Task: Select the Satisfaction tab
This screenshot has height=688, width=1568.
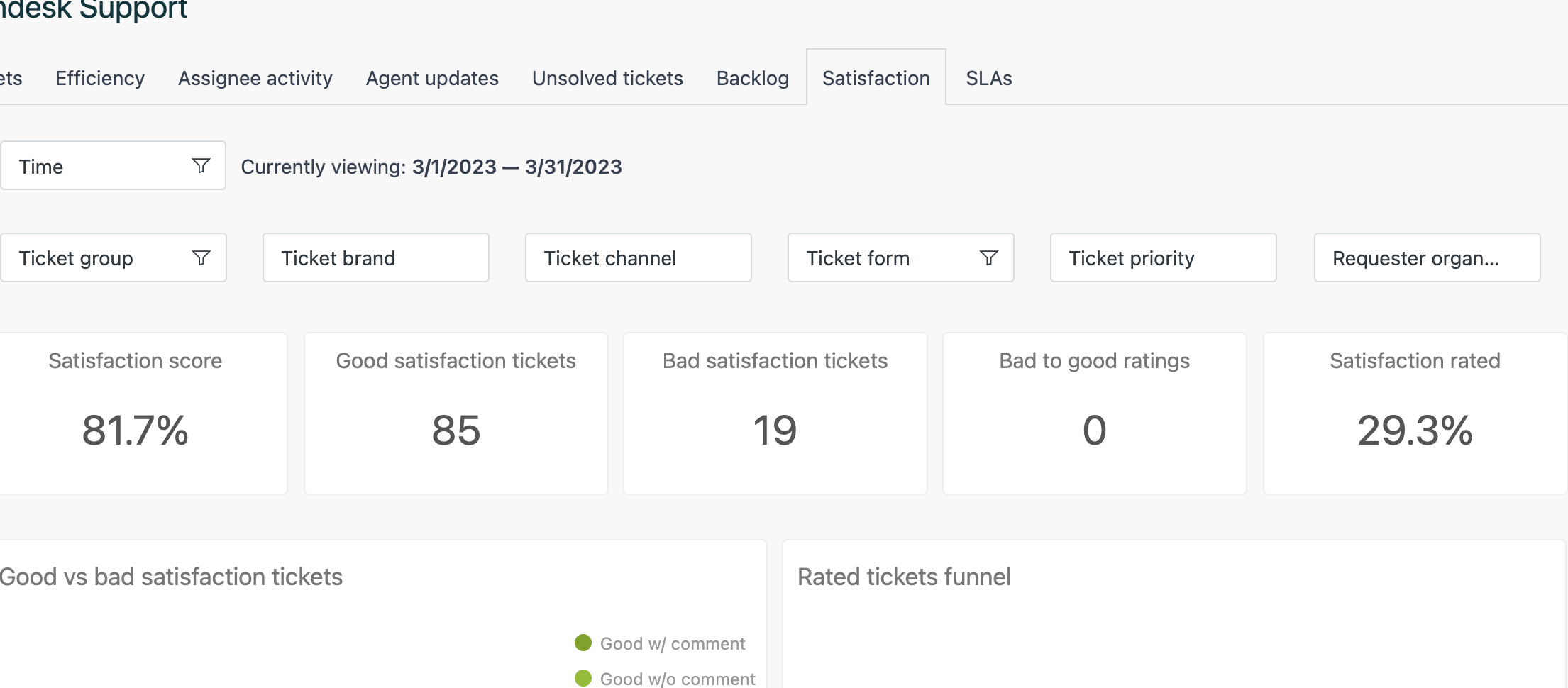Action: pyautogui.click(x=876, y=77)
